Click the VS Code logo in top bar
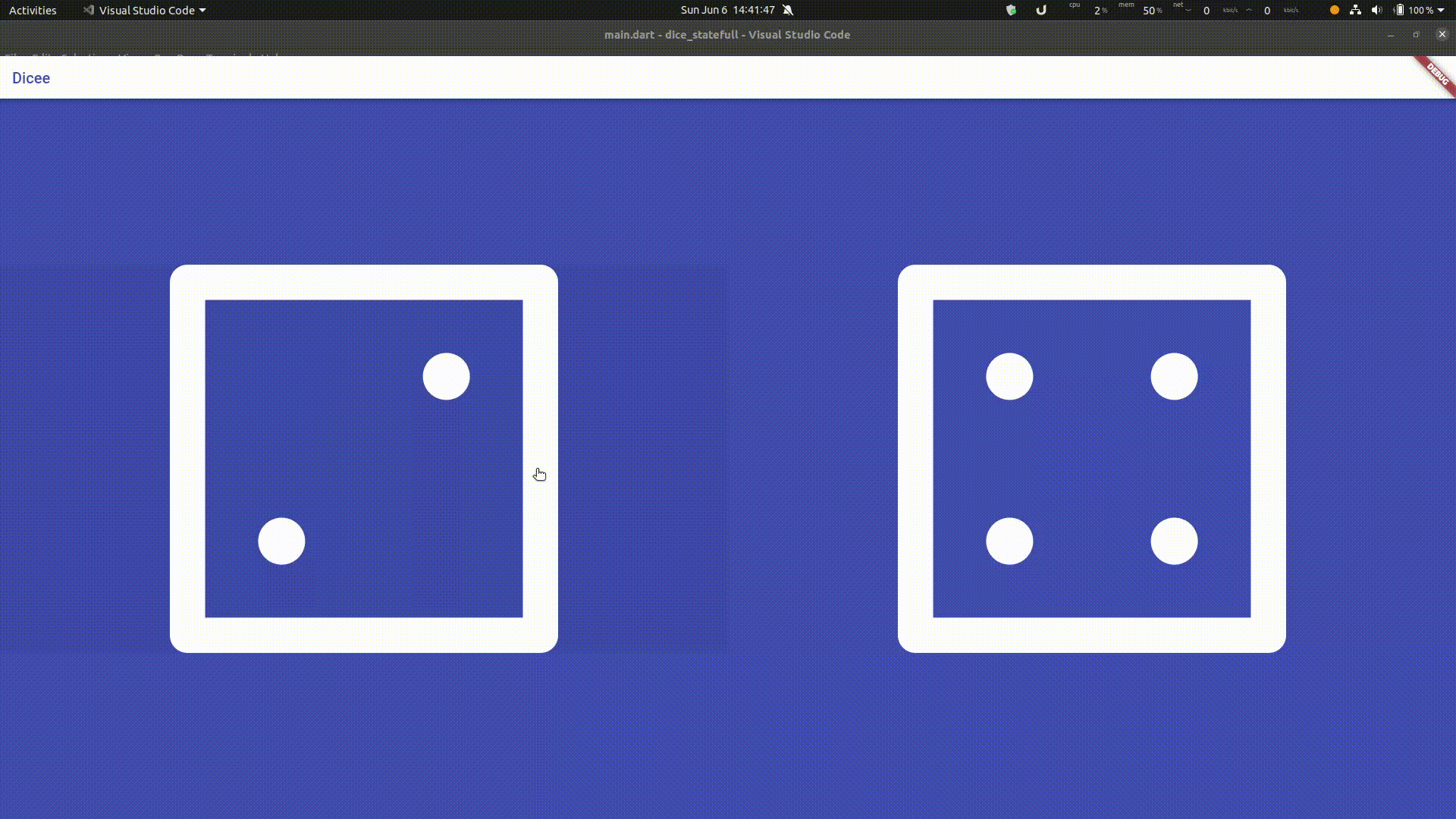This screenshot has width=1456, height=819. tap(89, 10)
